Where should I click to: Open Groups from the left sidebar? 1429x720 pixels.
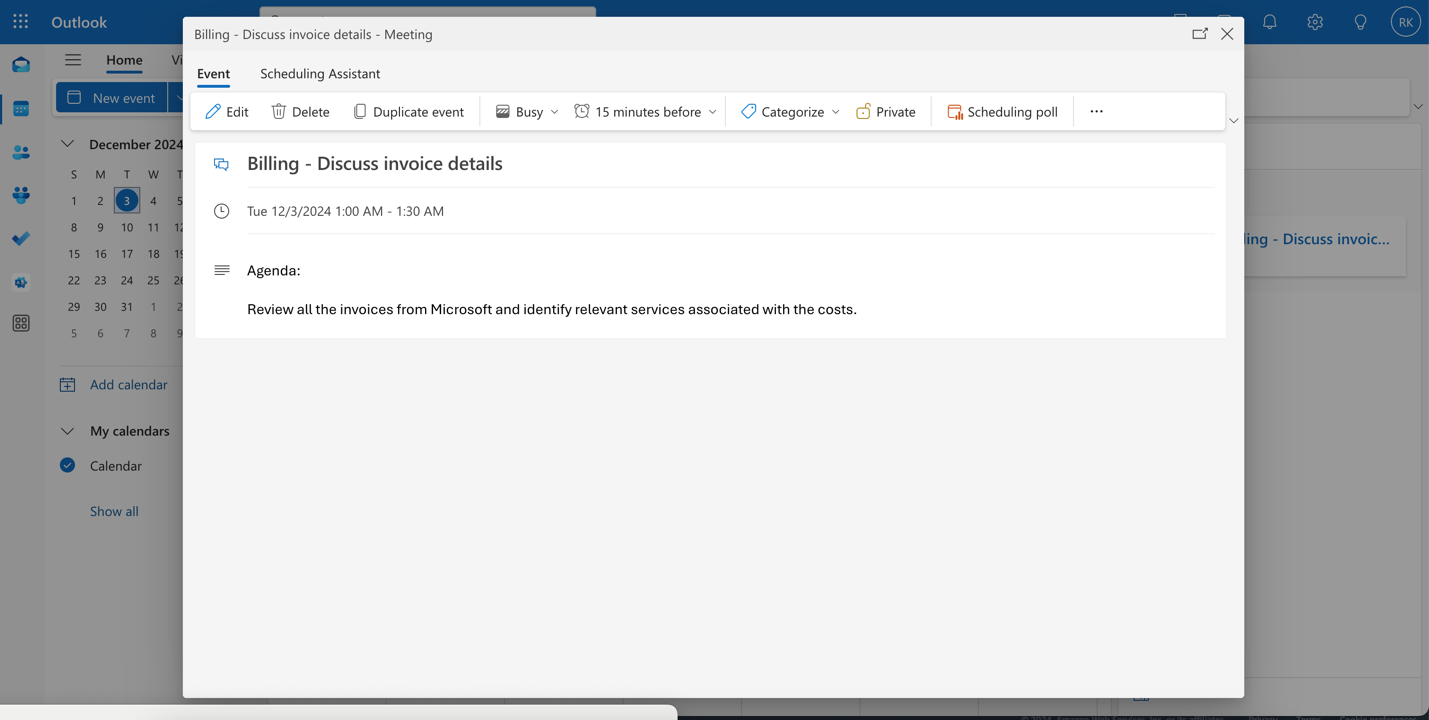point(21,195)
